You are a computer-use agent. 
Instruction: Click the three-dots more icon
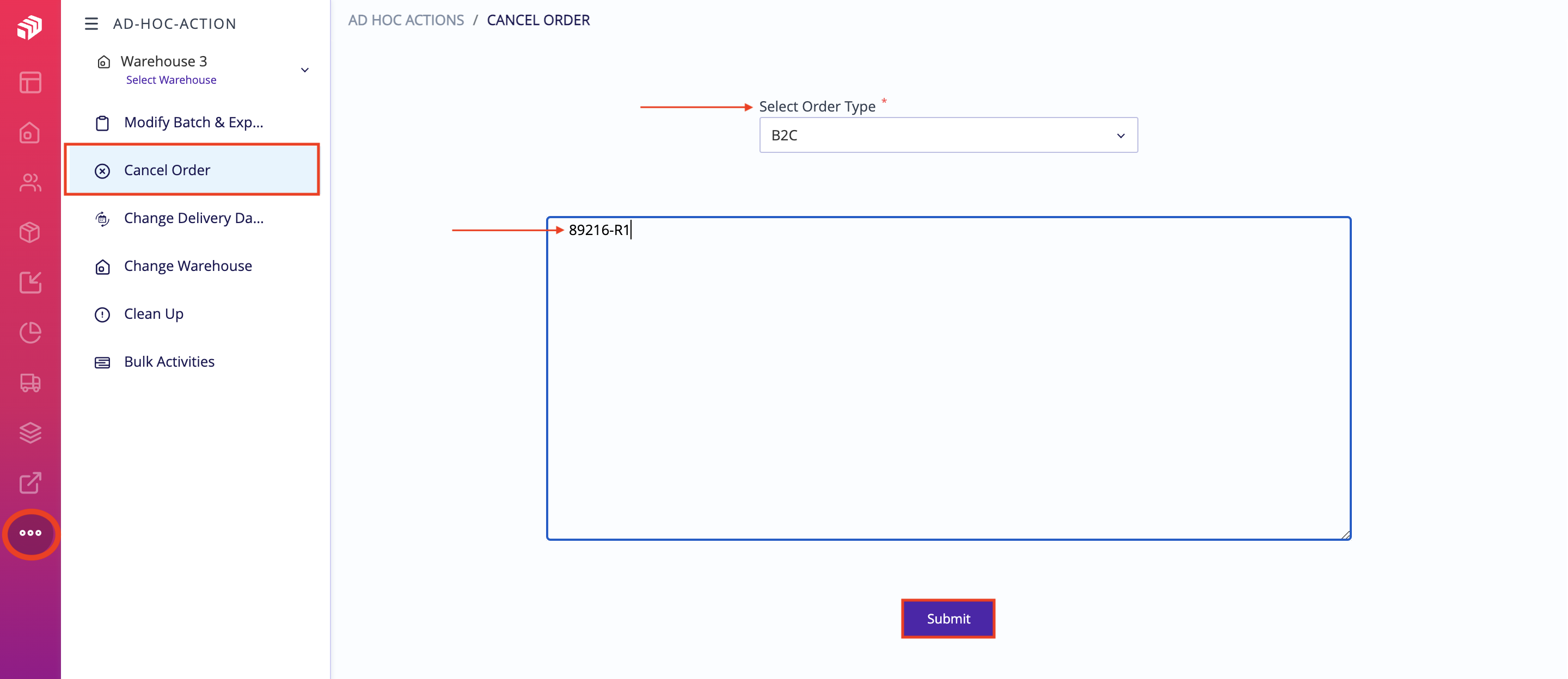[30, 533]
